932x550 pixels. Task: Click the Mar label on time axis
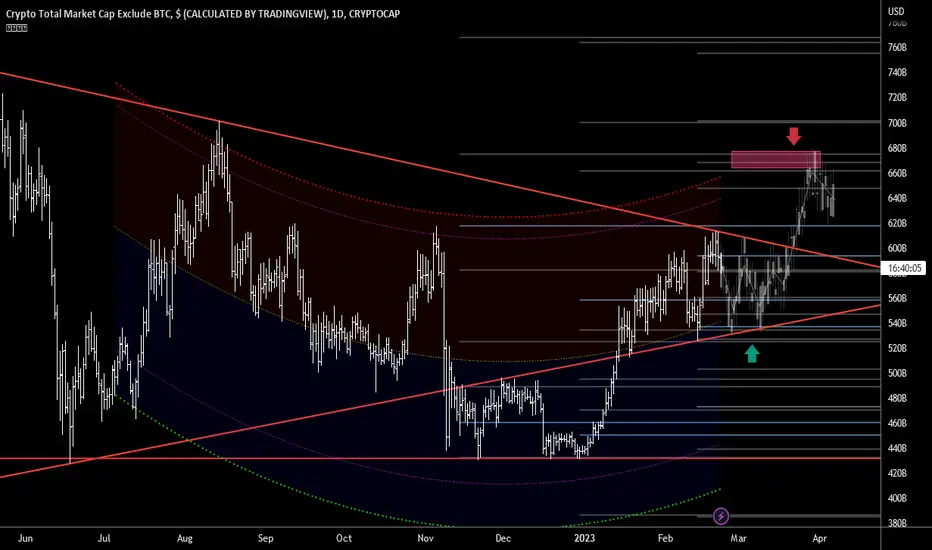click(x=738, y=538)
